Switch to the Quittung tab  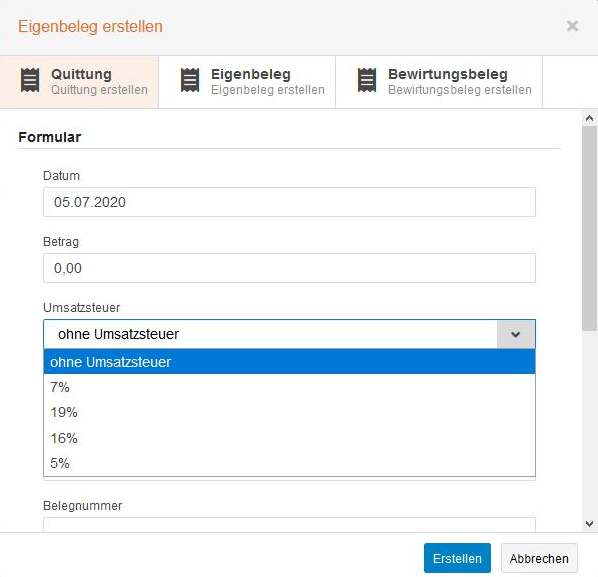click(x=79, y=82)
